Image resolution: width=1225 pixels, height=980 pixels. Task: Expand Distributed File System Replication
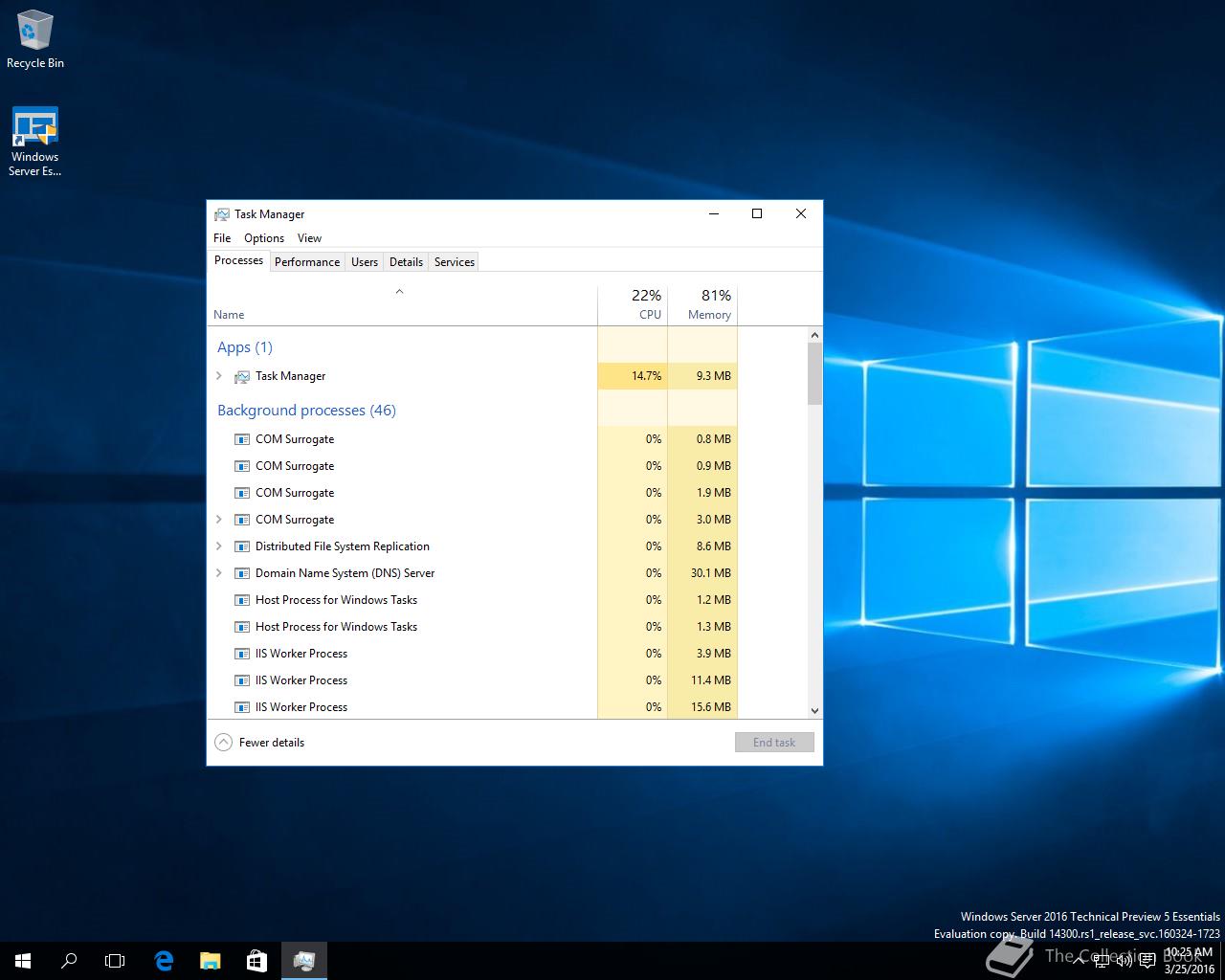pos(219,546)
